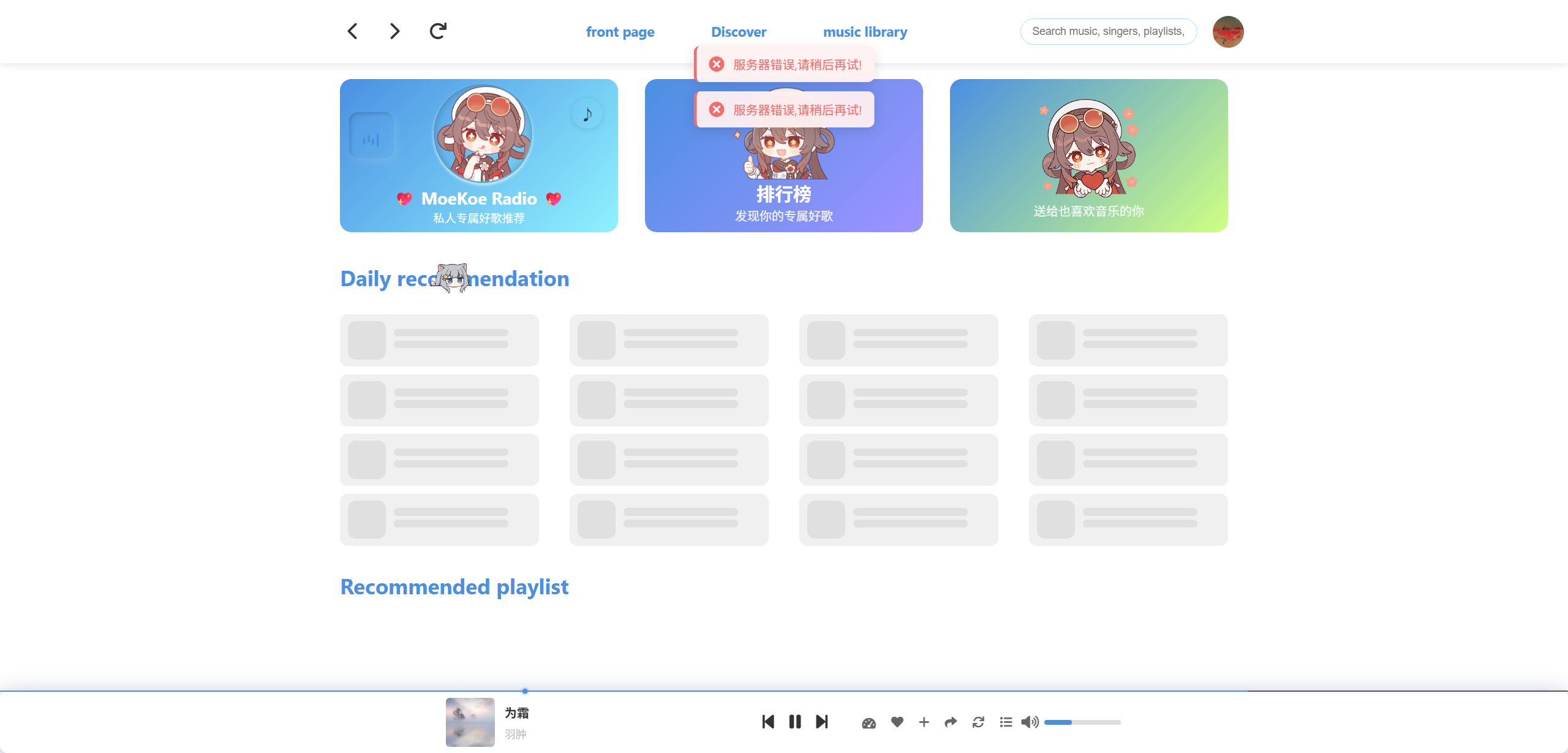Click the music note icon on the Radio card
This screenshot has height=753, width=1568.
click(587, 114)
